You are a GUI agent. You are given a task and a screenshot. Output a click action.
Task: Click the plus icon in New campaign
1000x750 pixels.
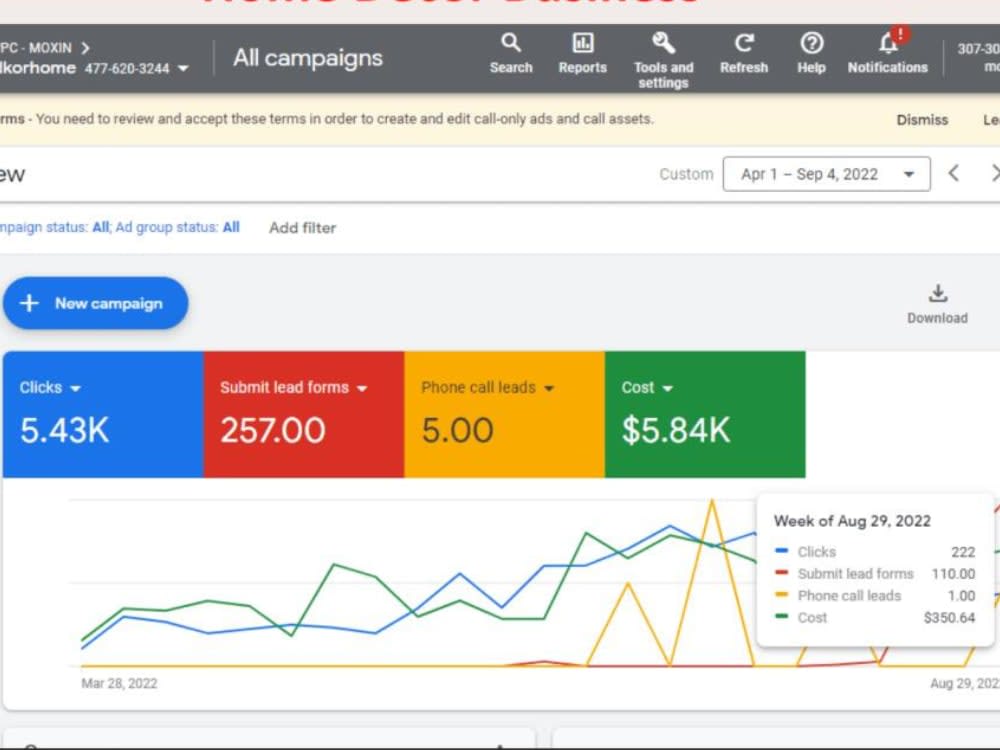click(x=29, y=303)
